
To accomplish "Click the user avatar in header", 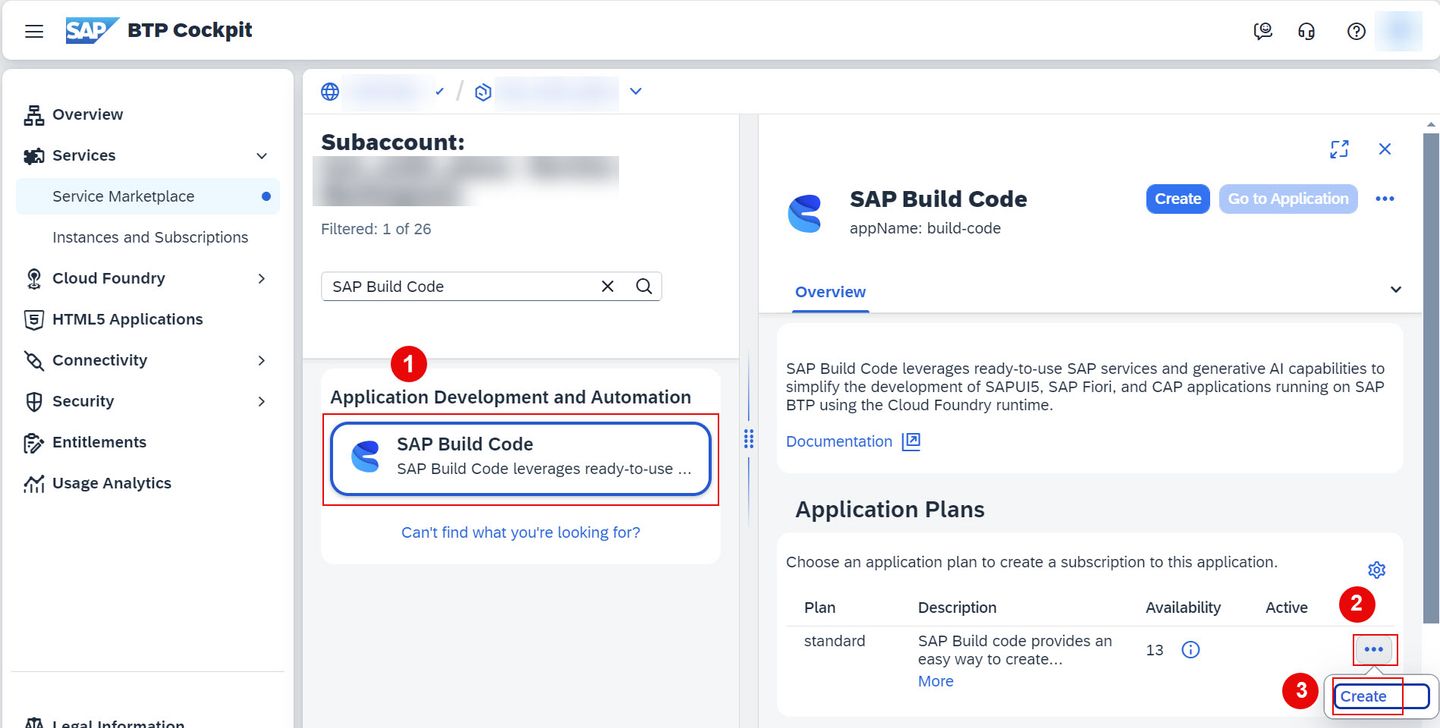I will [x=1398, y=31].
